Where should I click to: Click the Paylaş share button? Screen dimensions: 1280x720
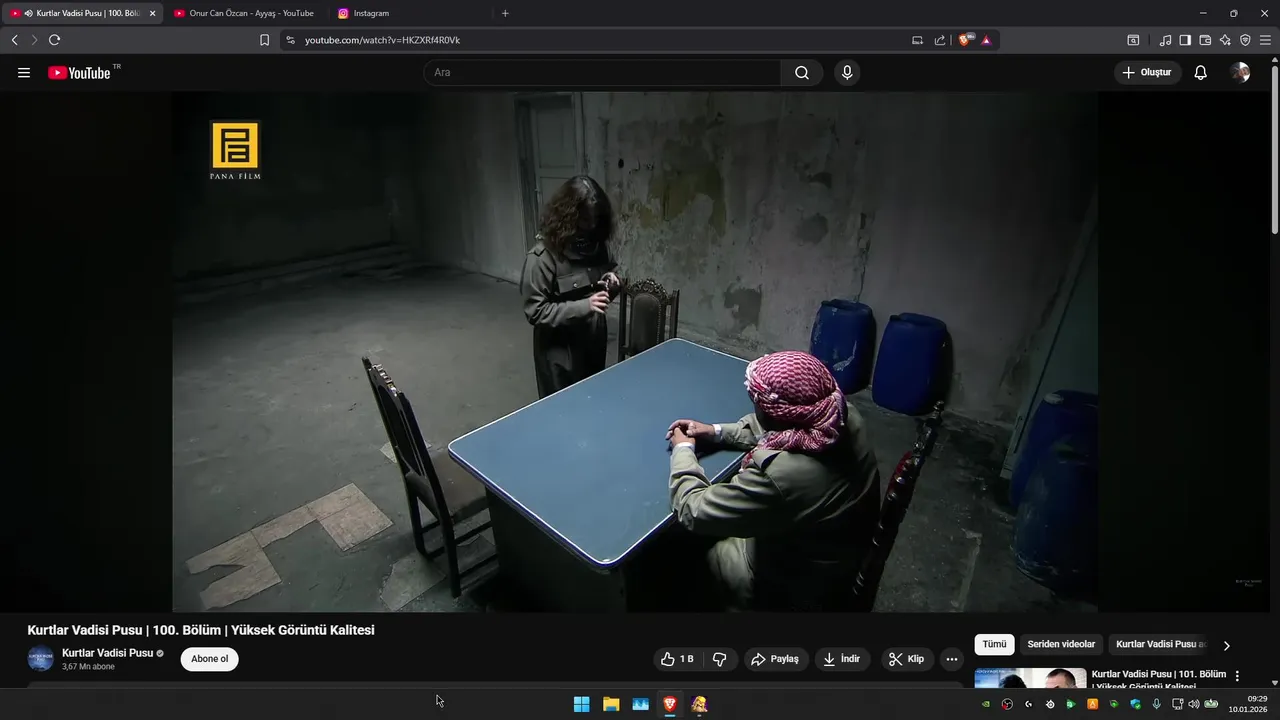pyautogui.click(x=774, y=659)
